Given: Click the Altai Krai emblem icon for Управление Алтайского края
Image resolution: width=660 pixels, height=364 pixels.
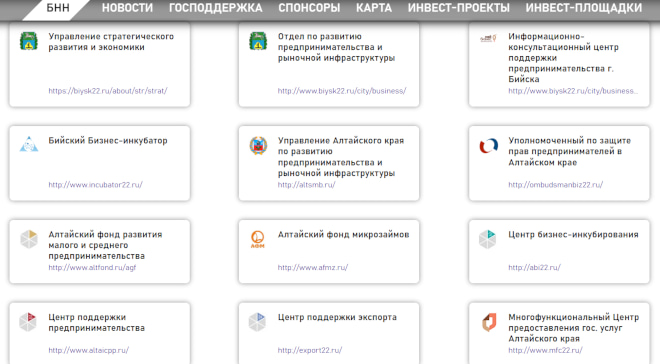Looking at the screenshot, I should (258, 145).
